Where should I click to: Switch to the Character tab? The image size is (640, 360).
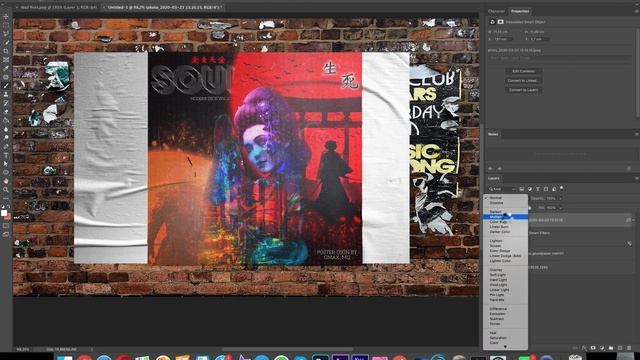[x=496, y=11]
